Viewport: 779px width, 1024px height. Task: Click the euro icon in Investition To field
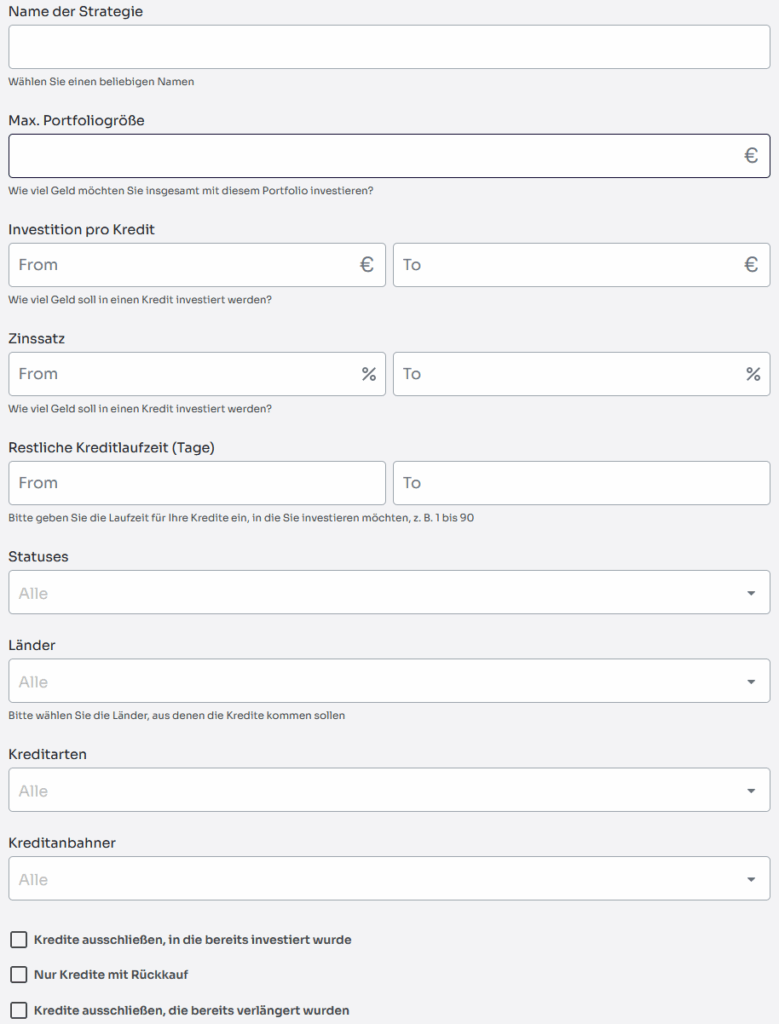751,265
